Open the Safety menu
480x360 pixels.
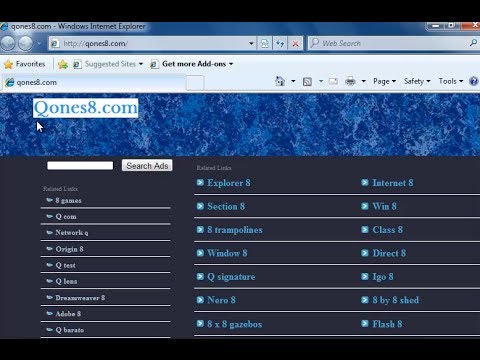[x=417, y=81]
